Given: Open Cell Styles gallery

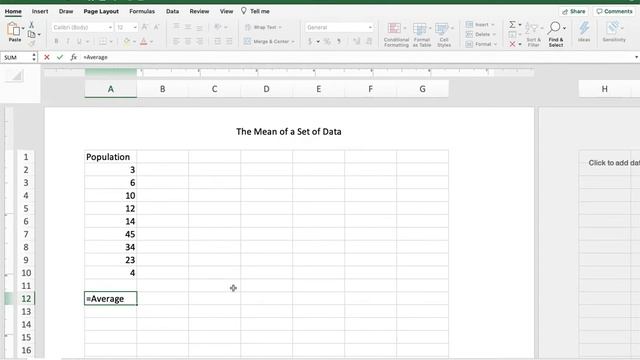Looking at the screenshot, I should 444,35.
